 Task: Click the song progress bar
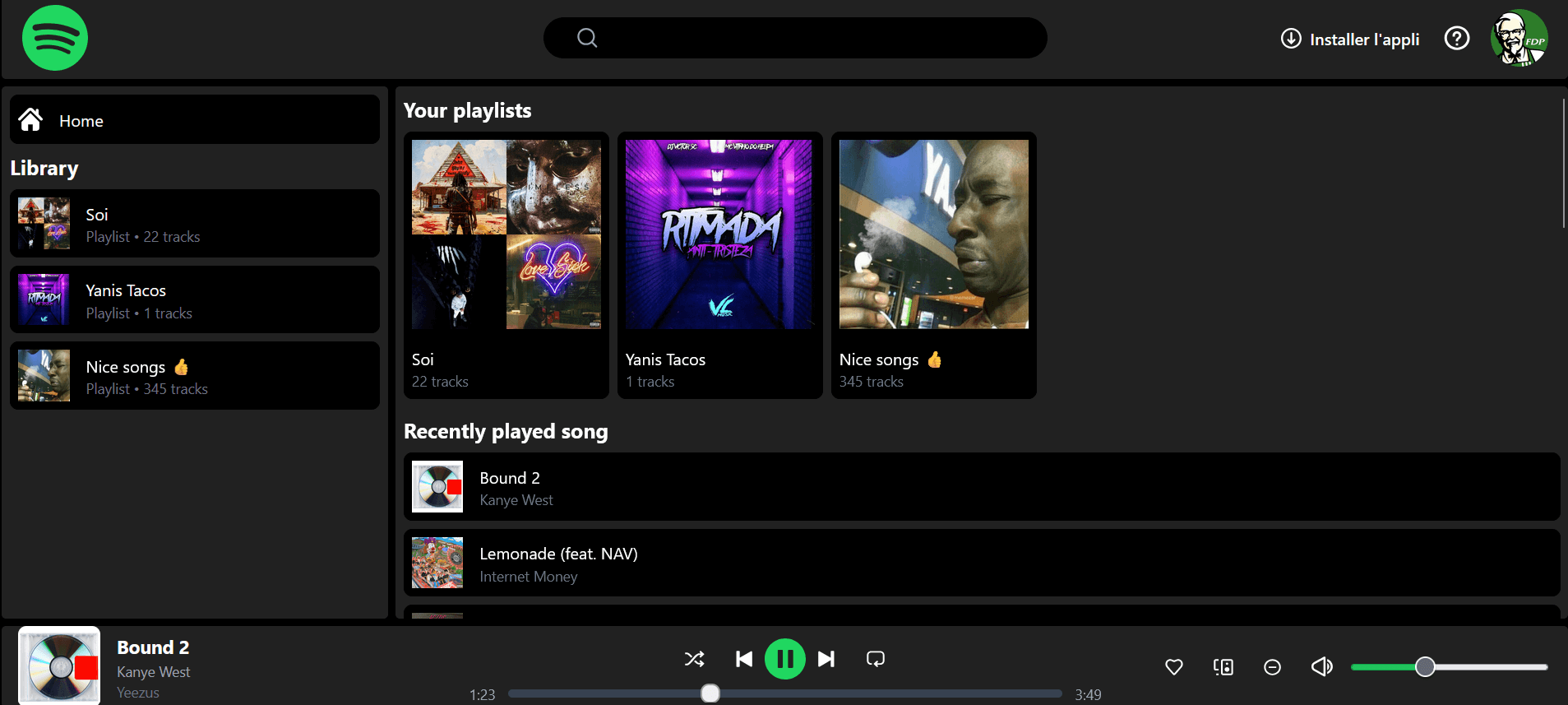785,693
